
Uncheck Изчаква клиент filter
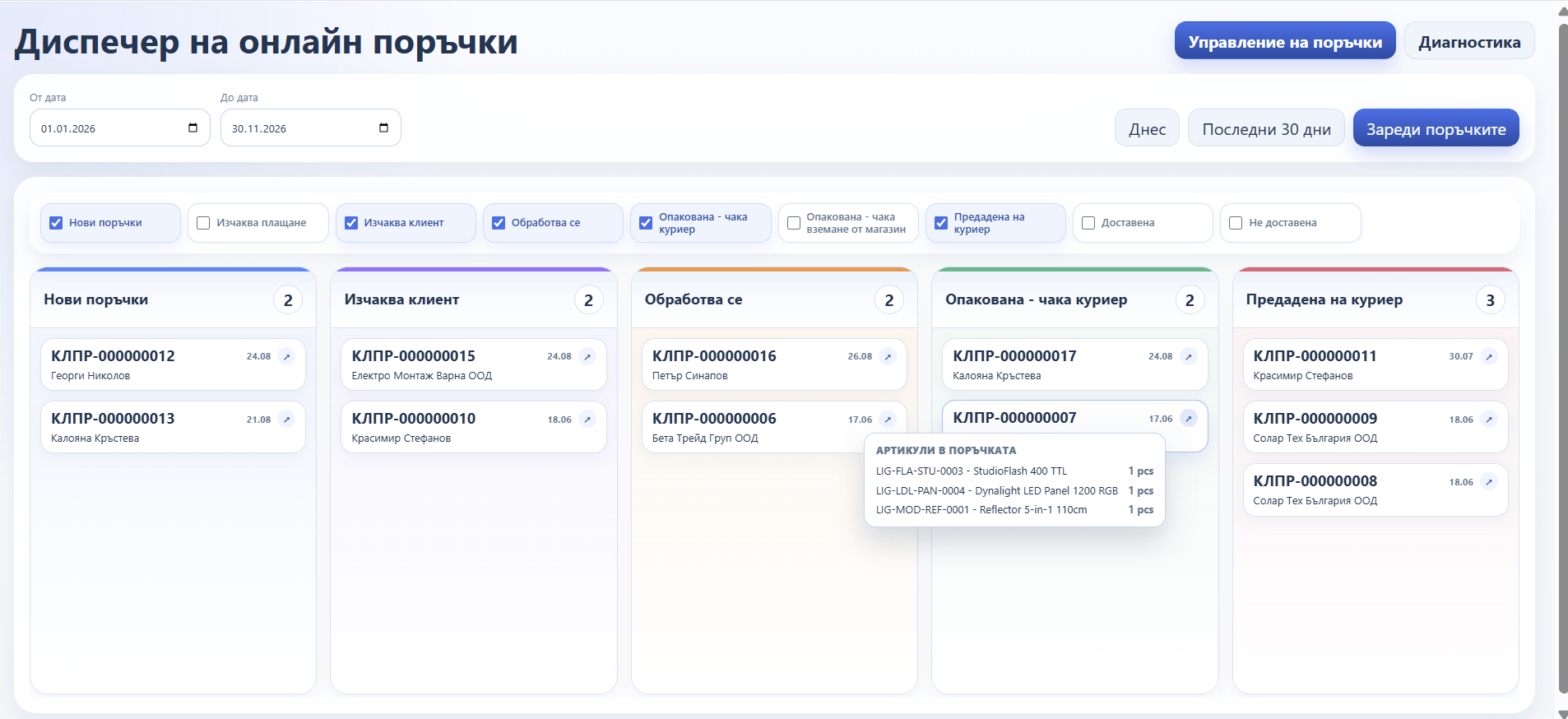351,223
